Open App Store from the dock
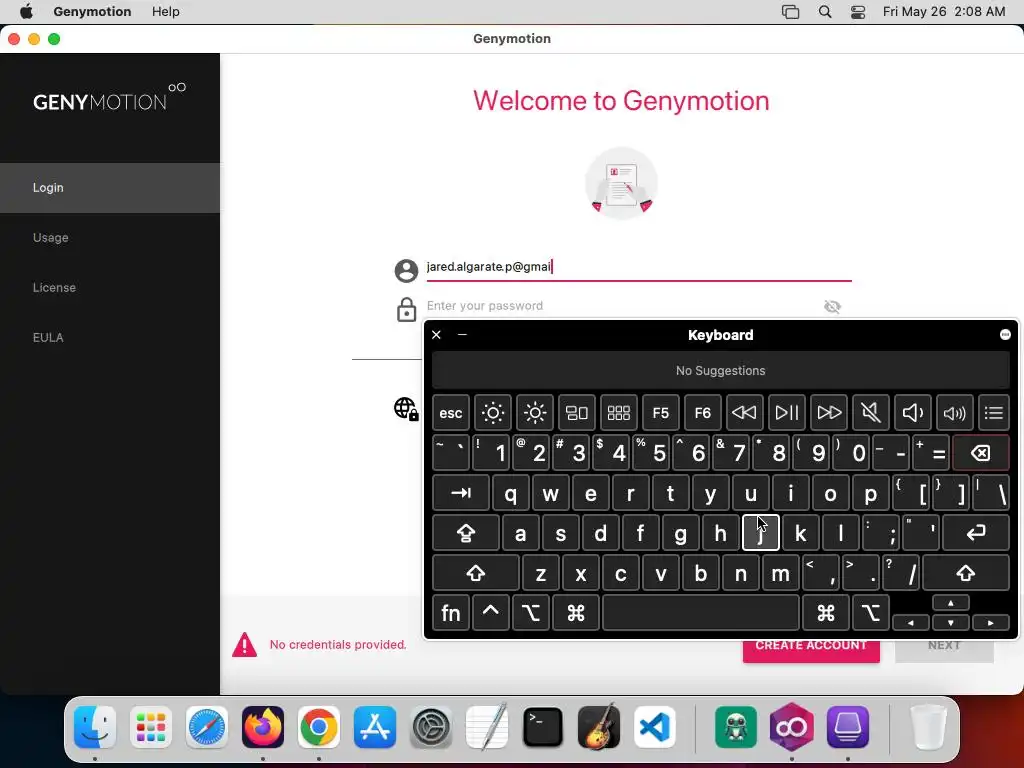 pyautogui.click(x=375, y=727)
